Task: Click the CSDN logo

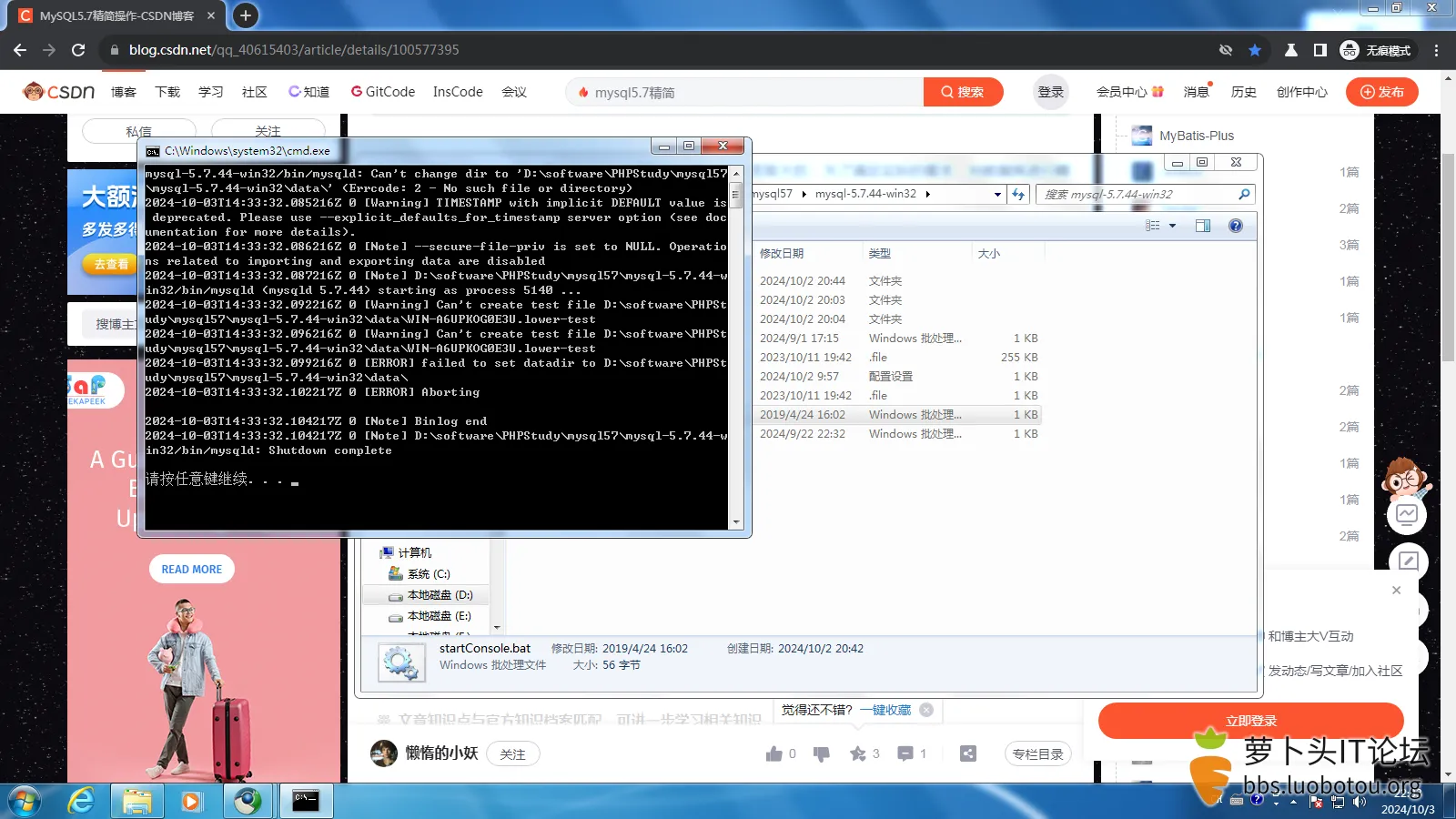Action: pos(59,92)
